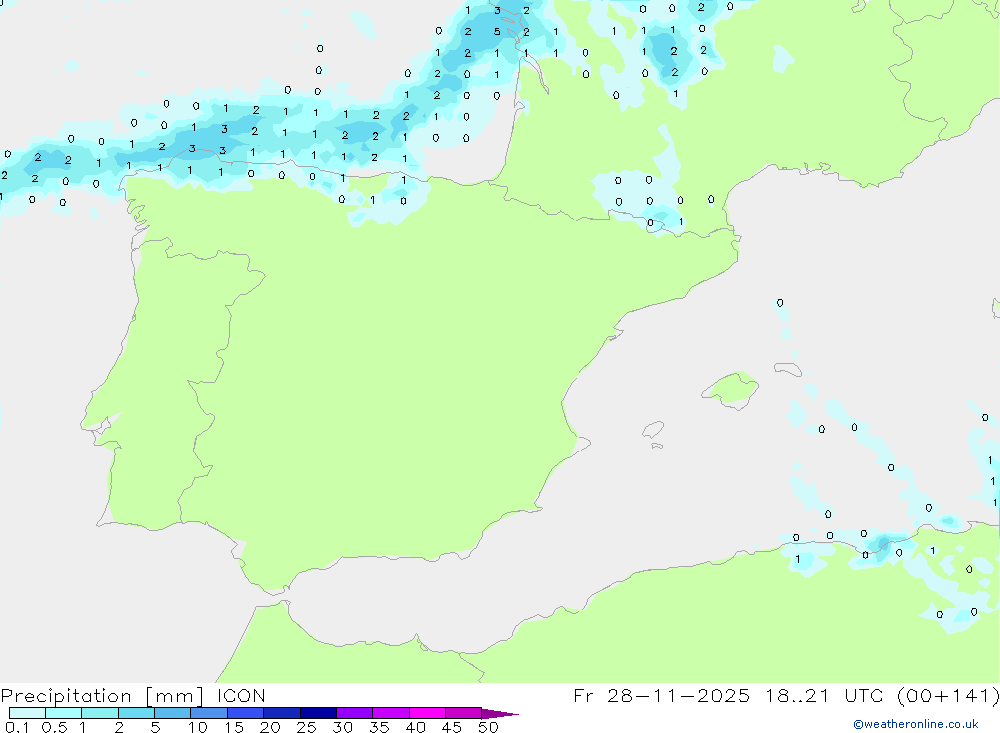Pick the 20–25 mm legend swatch
Image resolution: width=1000 pixels, height=733 pixels.
[281, 713]
